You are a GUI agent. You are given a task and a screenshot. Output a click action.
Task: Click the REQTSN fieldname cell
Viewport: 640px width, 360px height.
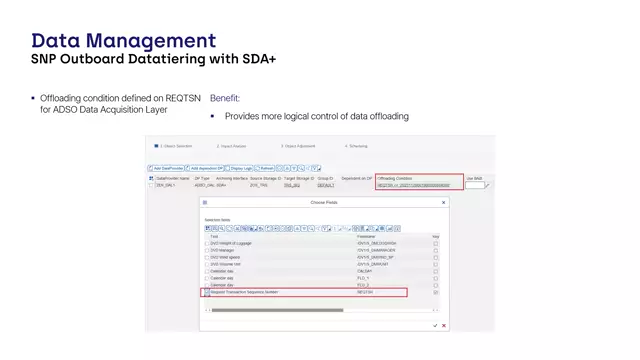coord(365,292)
